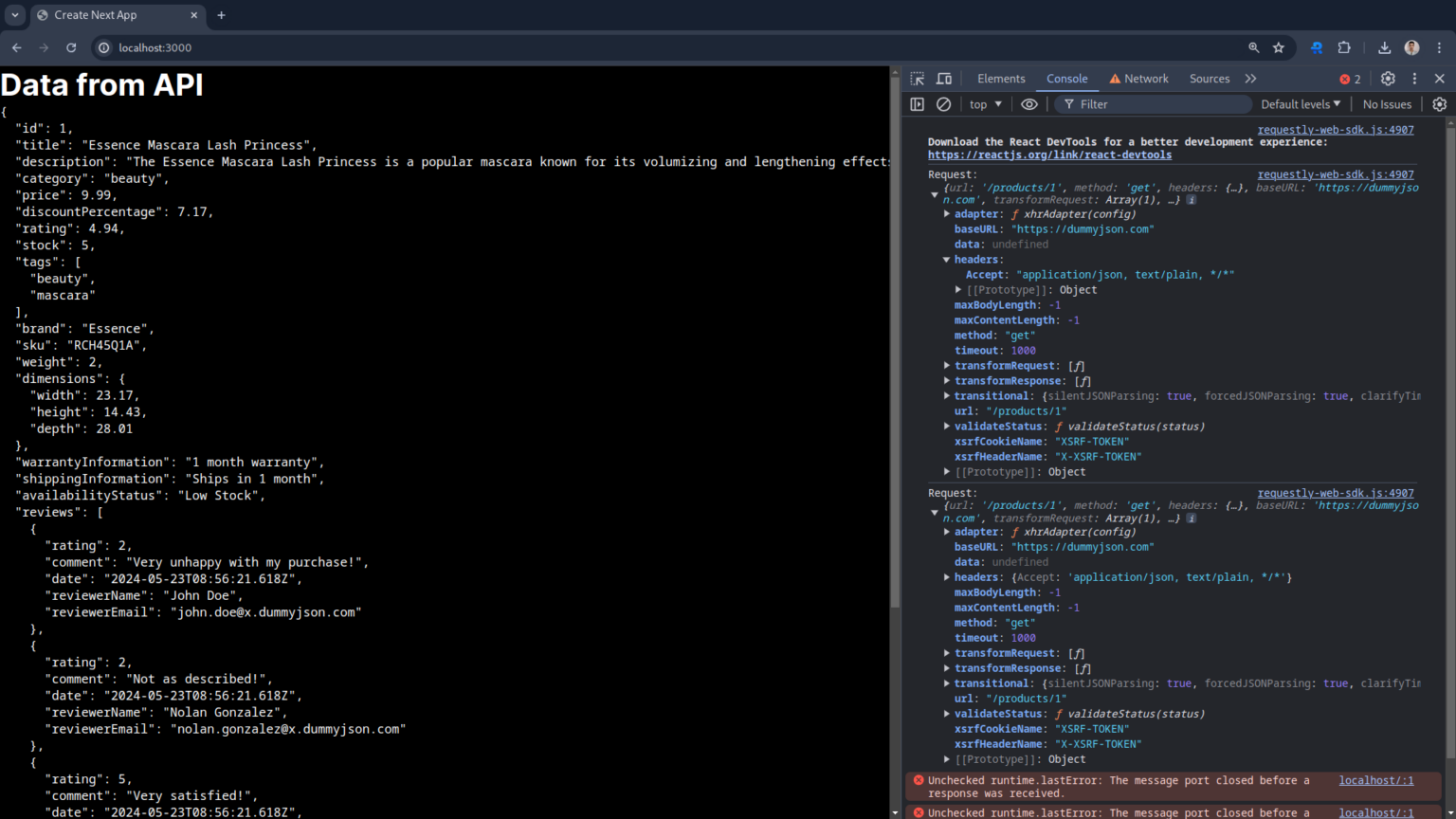Show the console sidebar panel
This screenshot has height=819, width=1456.
917,104
